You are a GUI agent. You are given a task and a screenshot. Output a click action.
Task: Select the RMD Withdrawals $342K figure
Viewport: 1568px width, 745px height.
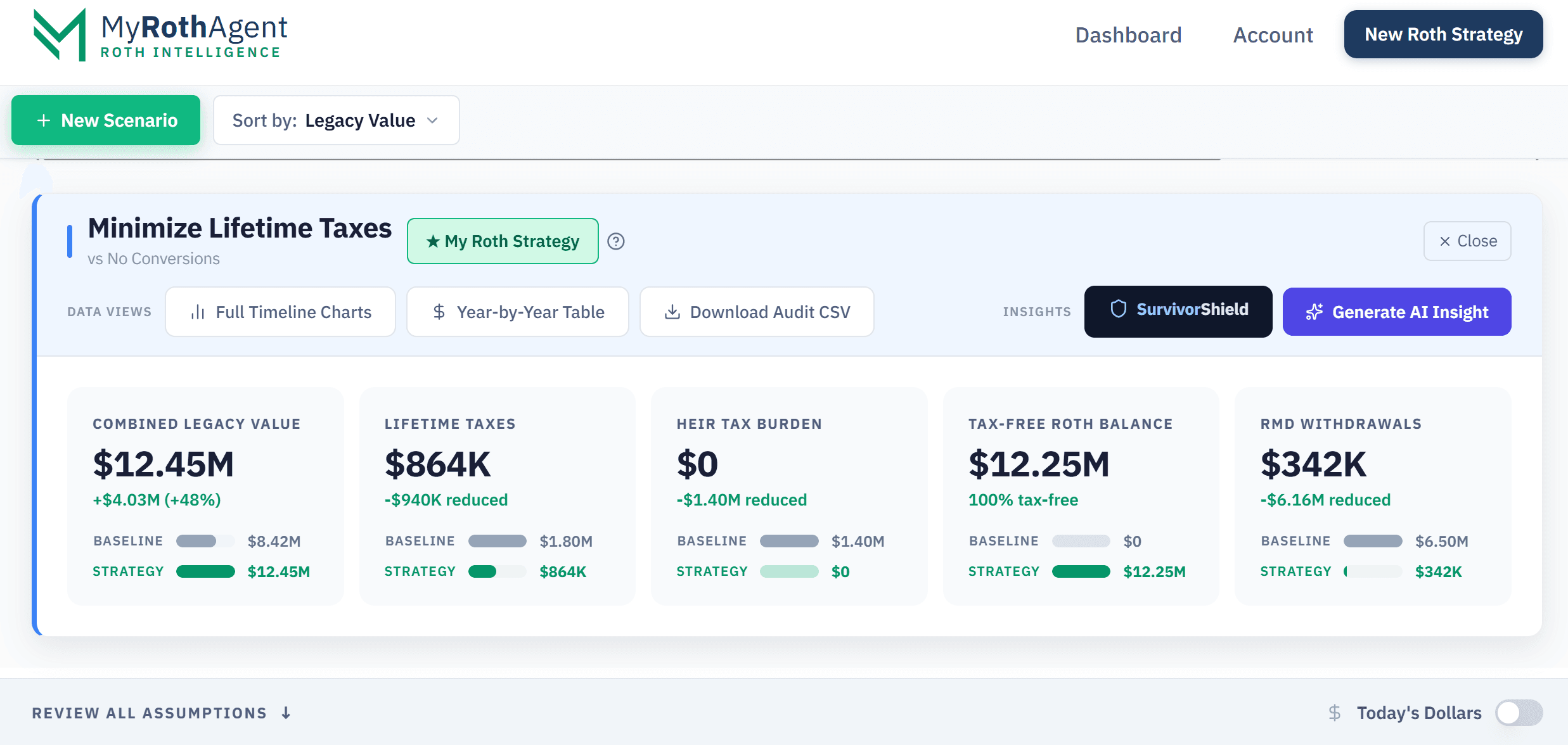[x=1314, y=464]
